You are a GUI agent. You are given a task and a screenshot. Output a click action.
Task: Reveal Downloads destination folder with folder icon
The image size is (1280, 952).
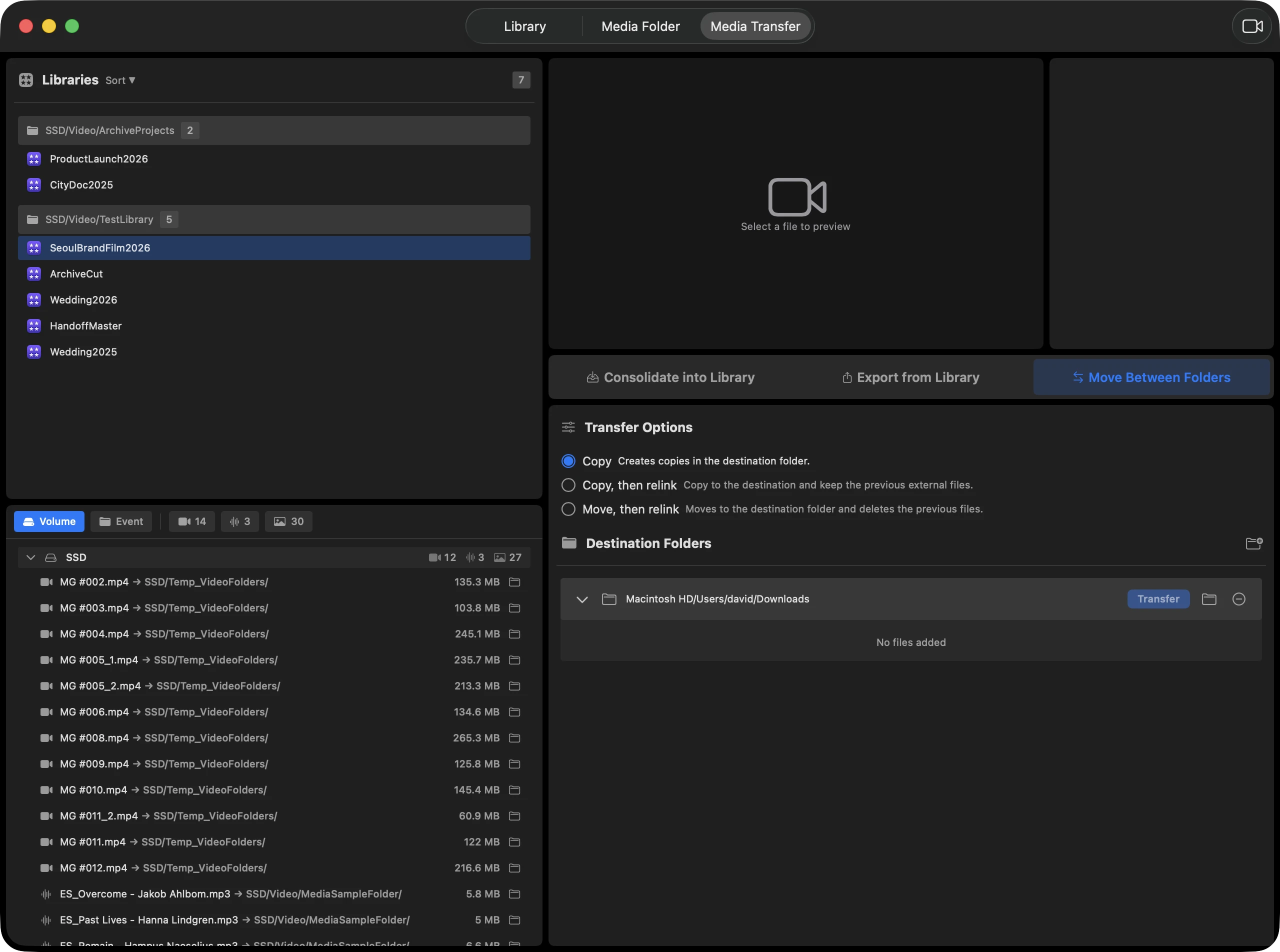pos(1209,599)
